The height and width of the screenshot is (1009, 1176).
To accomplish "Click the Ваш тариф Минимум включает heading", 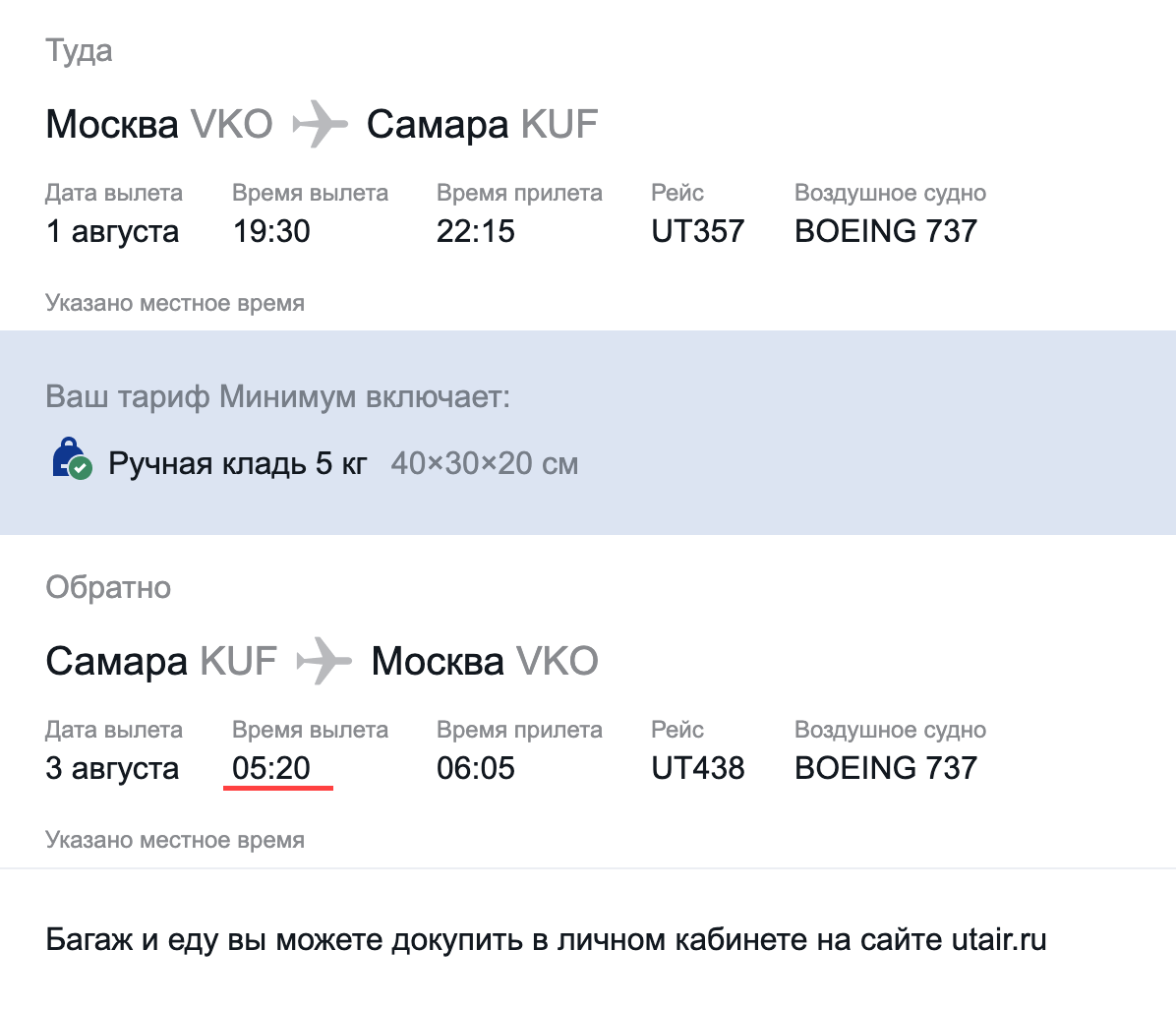I will click(x=277, y=397).
